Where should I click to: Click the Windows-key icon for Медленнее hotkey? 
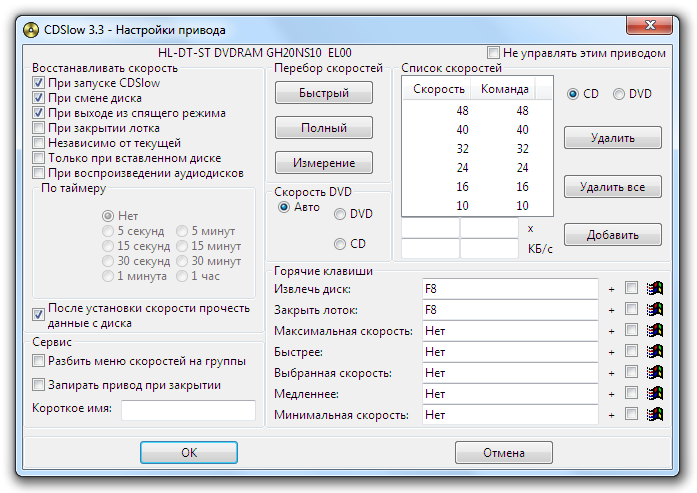coord(654,393)
